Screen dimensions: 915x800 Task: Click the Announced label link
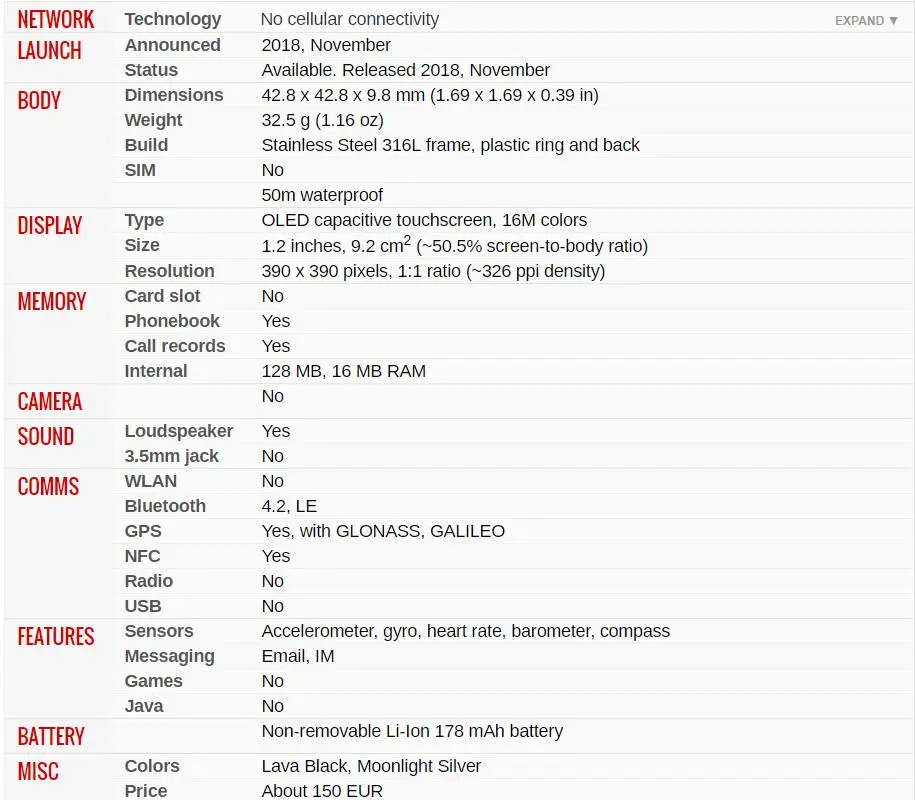[173, 45]
